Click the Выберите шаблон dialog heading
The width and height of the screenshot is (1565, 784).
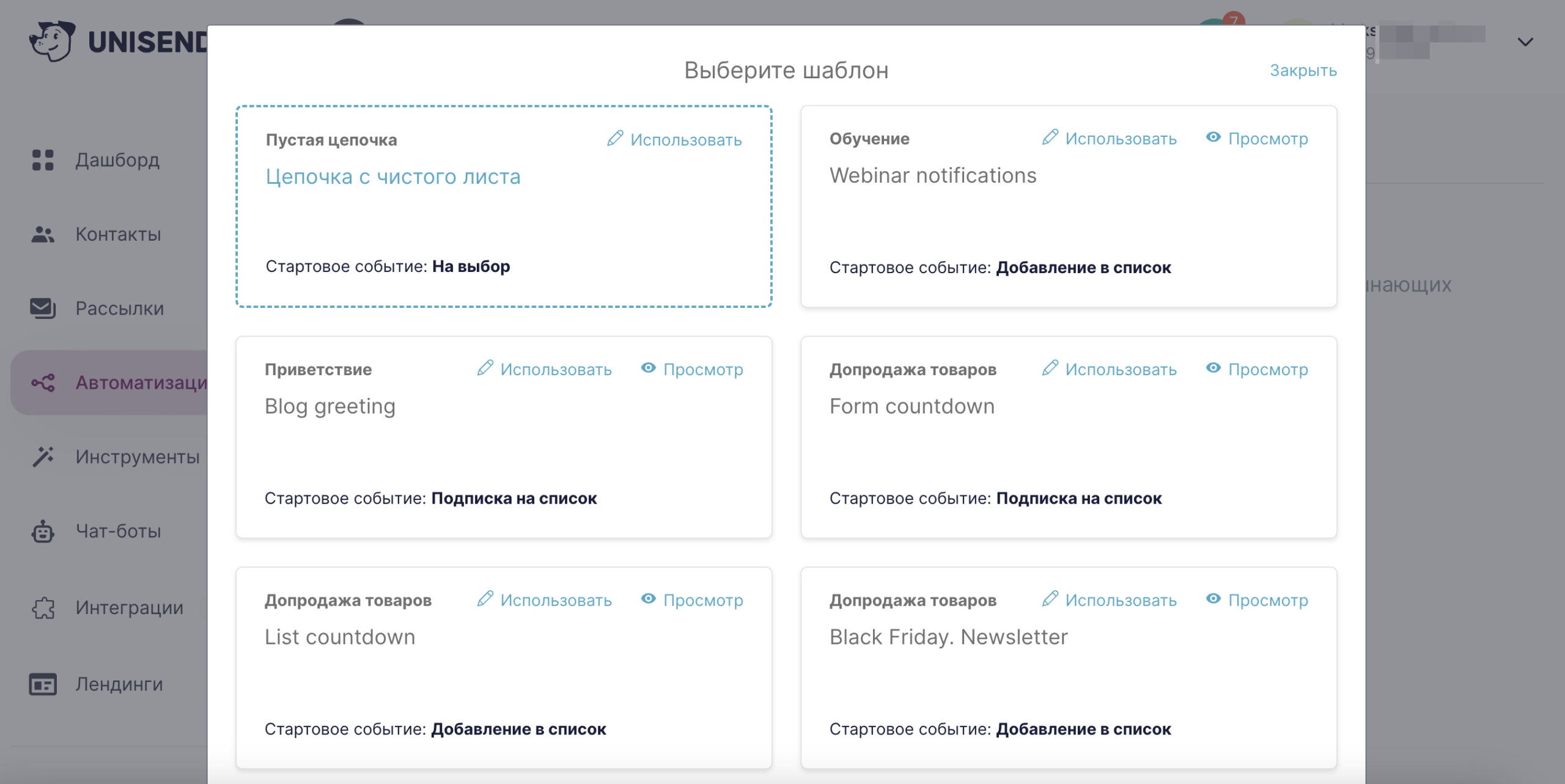[x=786, y=70]
